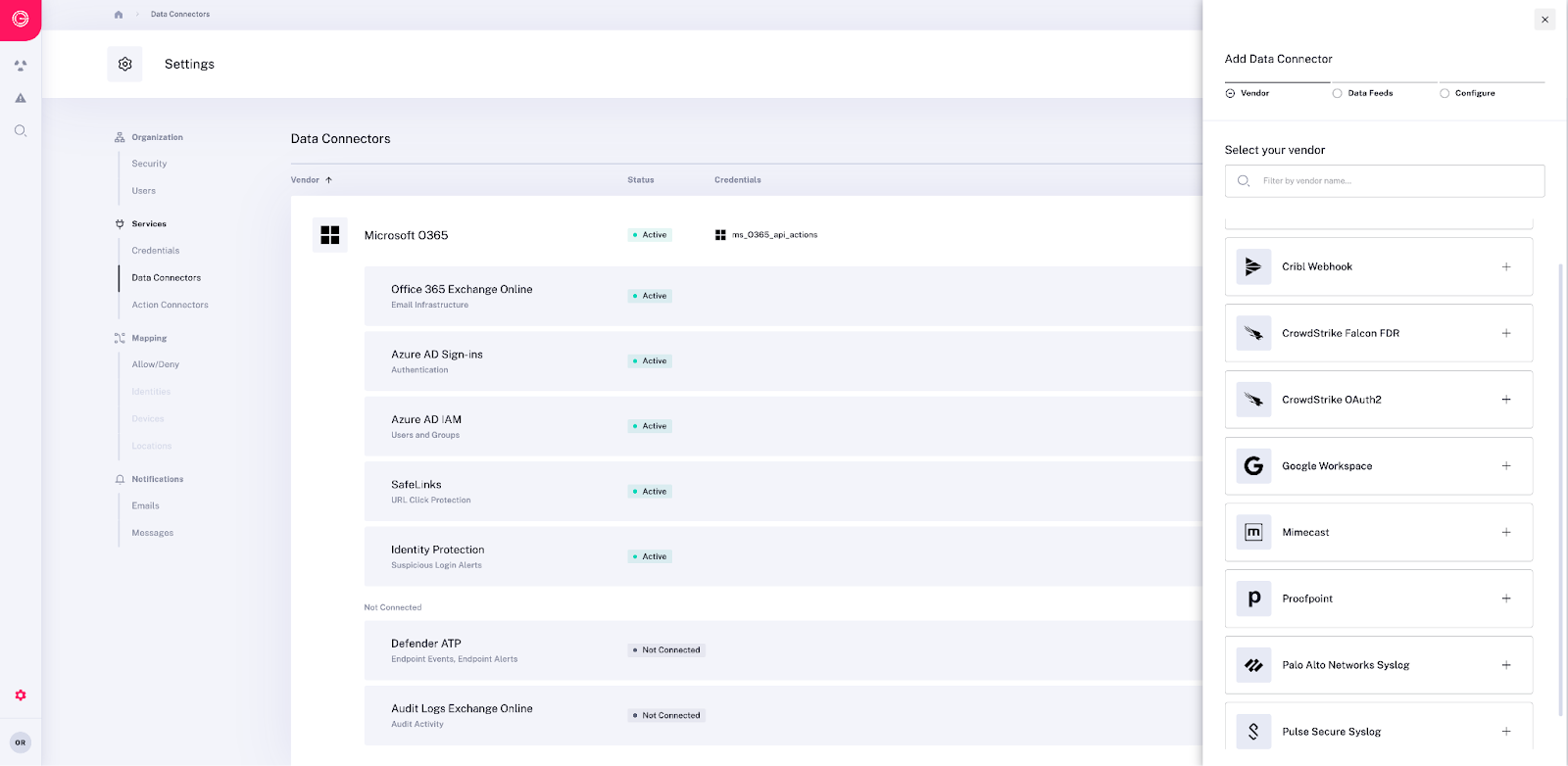This screenshot has width=1568, height=766.
Task: Add Pulse Secure Syslog with plus icon
Action: 1506,732
